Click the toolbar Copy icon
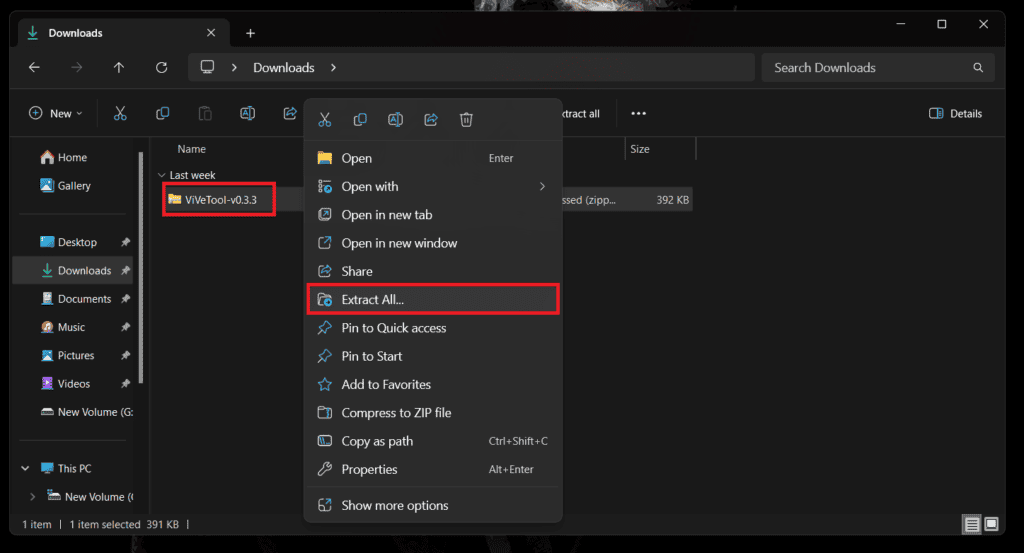The height and width of the screenshot is (553, 1024). click(x=163, y=113)
